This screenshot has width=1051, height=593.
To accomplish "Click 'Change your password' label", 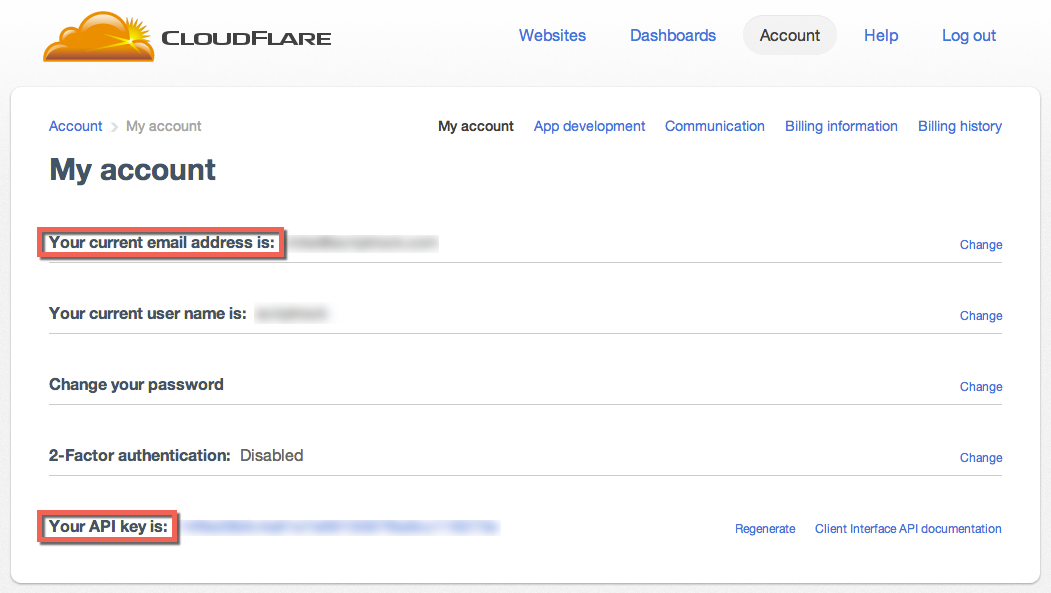I will click(x=136, y=385).
